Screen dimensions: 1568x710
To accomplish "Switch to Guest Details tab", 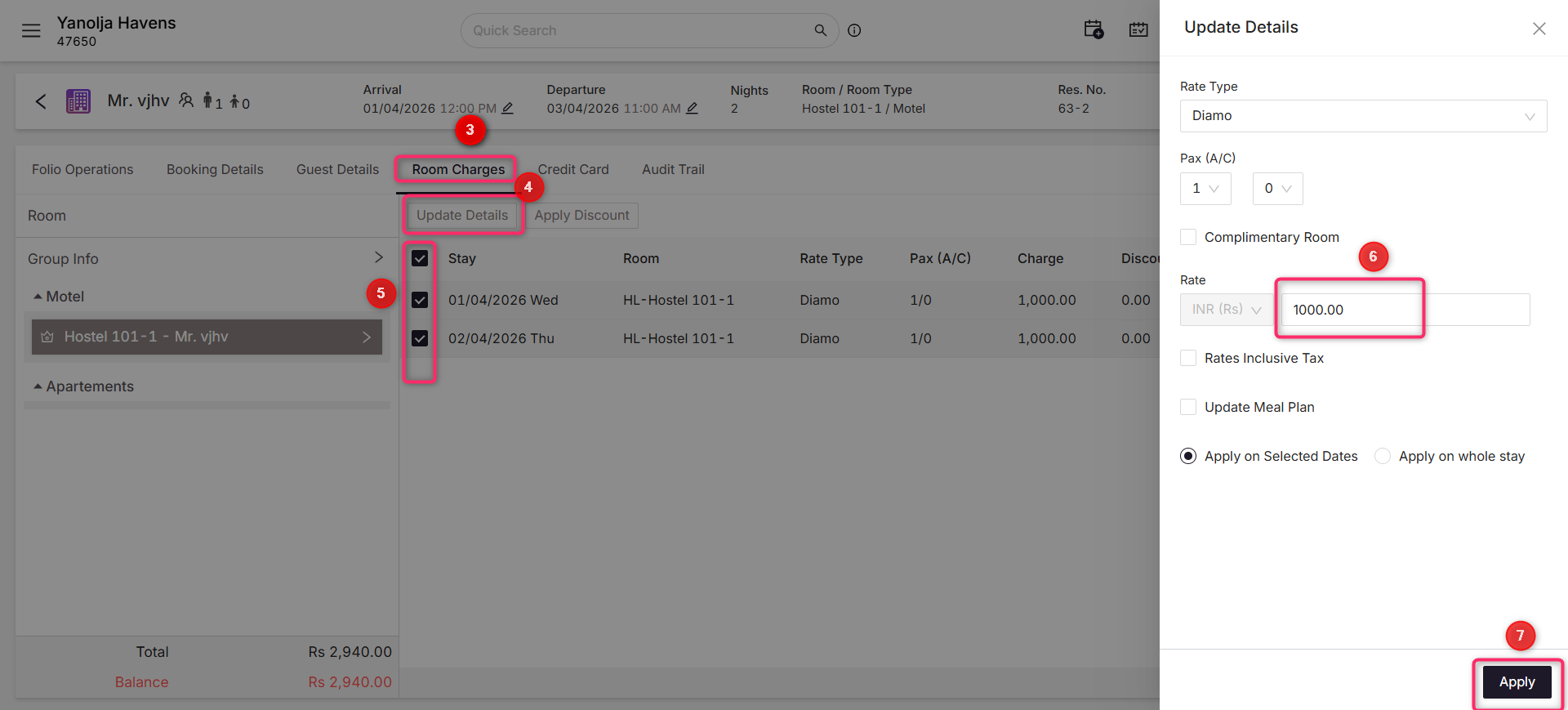I will coord(337,169).
